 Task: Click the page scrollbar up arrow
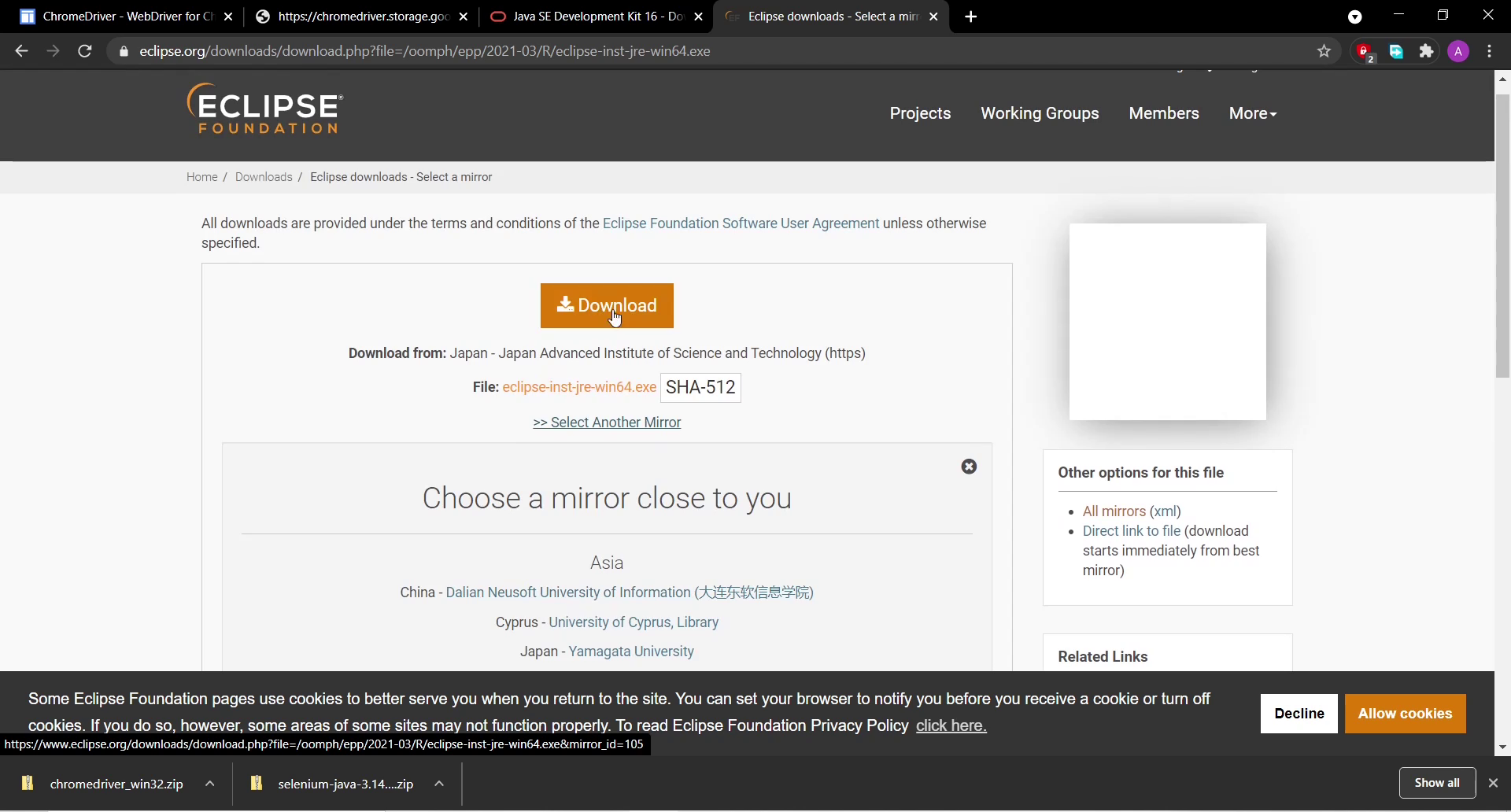pos(1502,79)
